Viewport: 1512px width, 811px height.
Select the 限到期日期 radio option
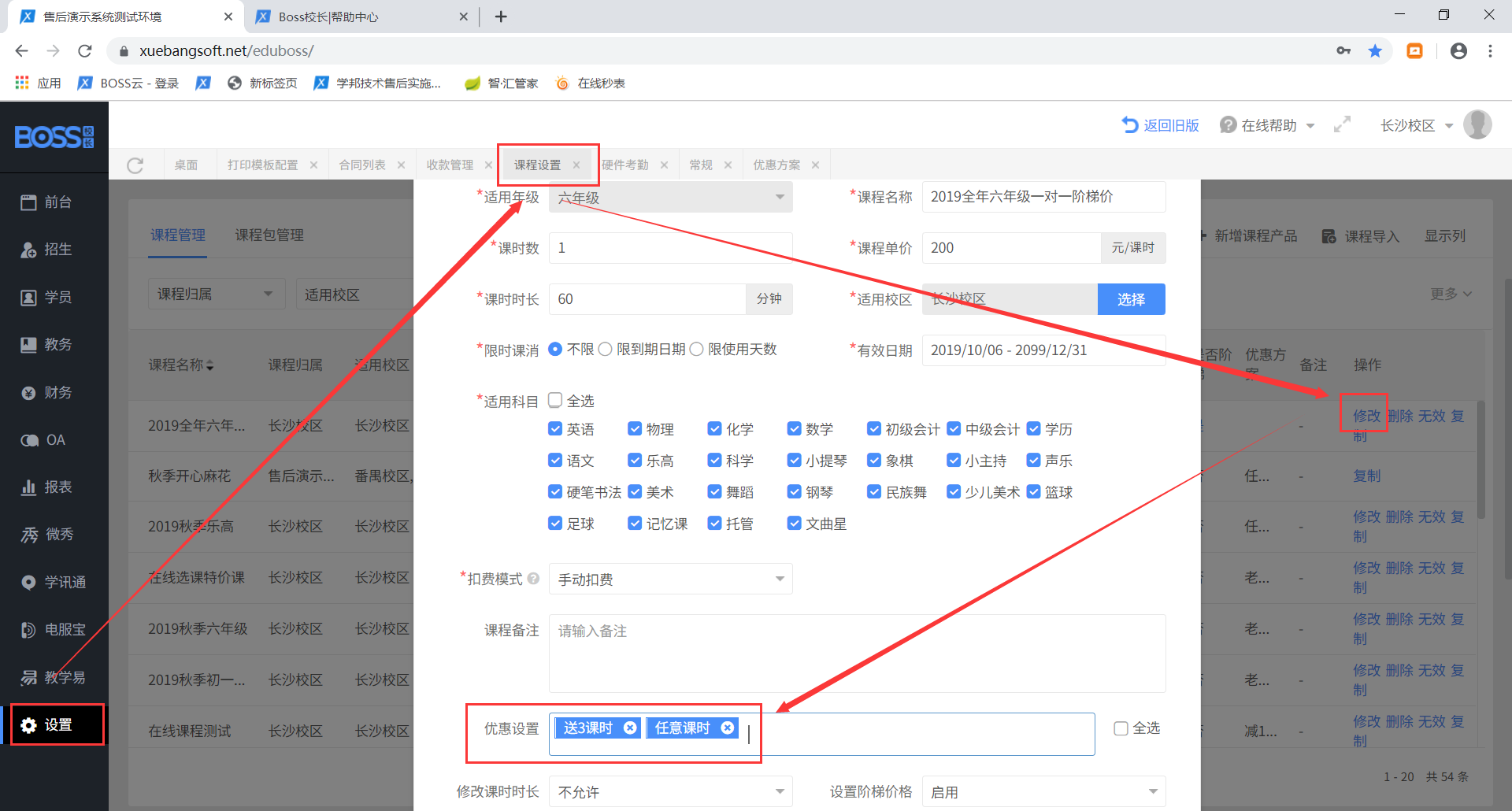605,349
